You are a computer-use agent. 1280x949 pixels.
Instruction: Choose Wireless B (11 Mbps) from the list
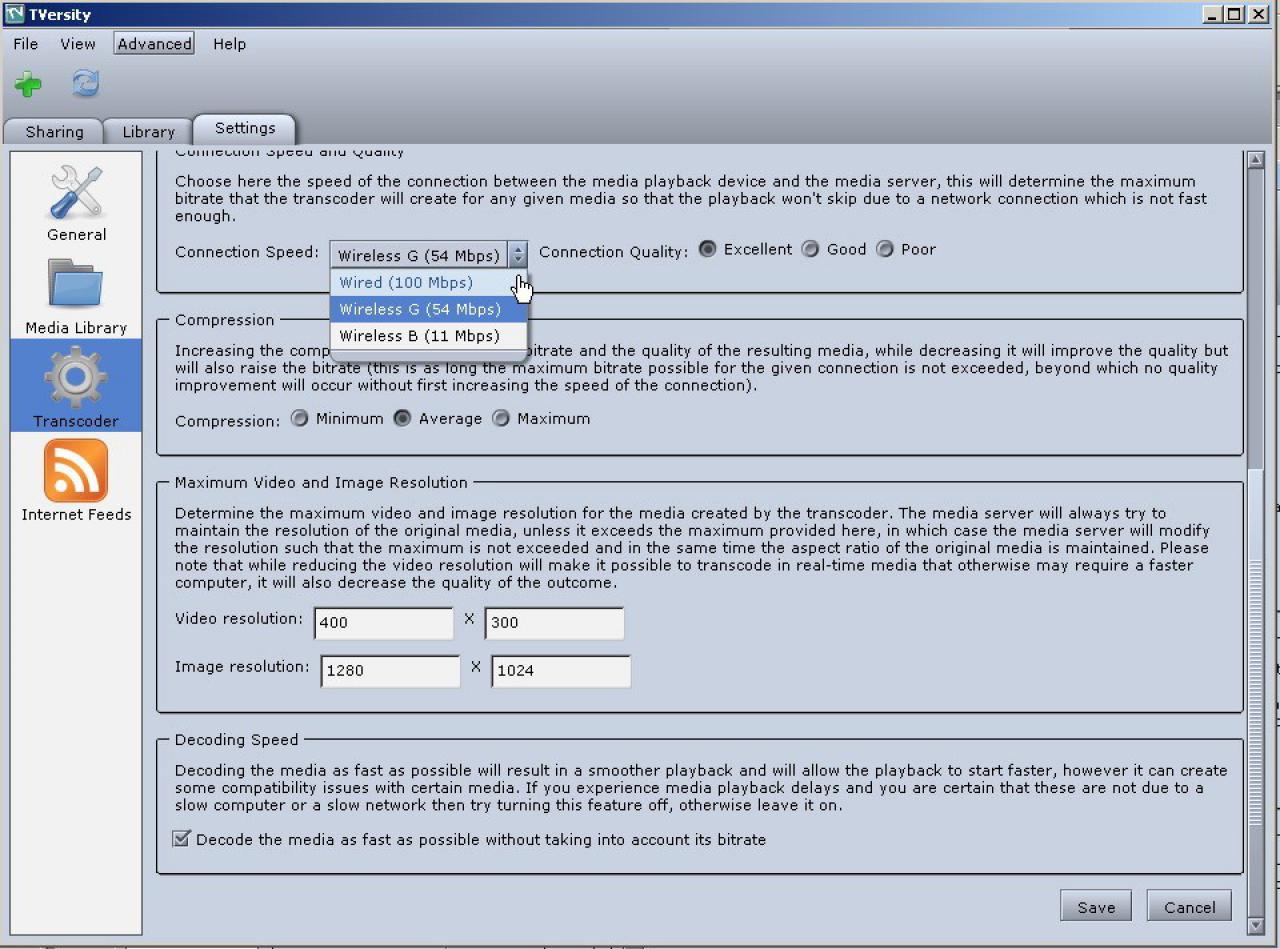(428, 336)
